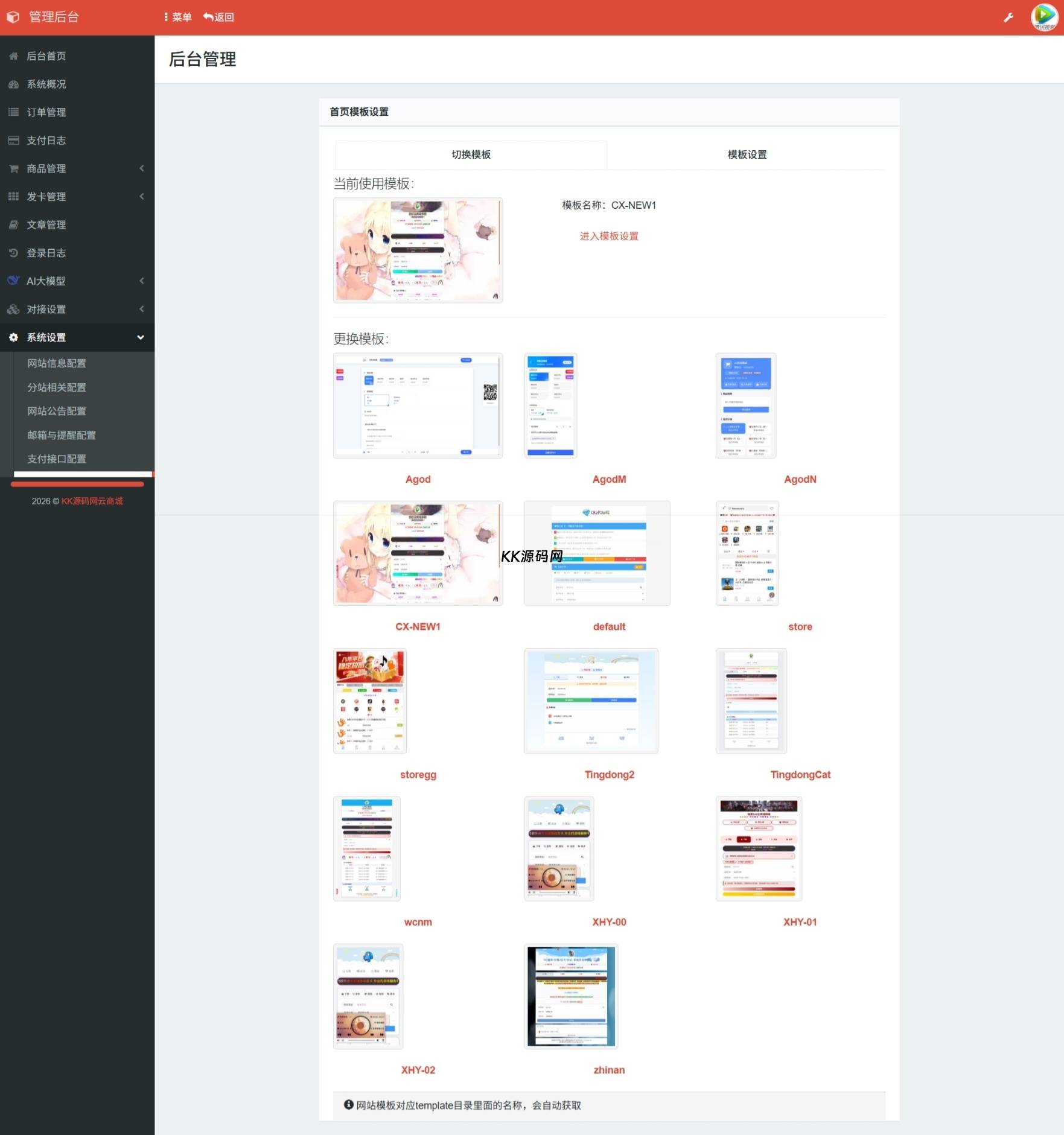Click the 进入模板设置 link
This screenshot has height=1135, width=1064.
pyautogui.click(x=608, y=236)
